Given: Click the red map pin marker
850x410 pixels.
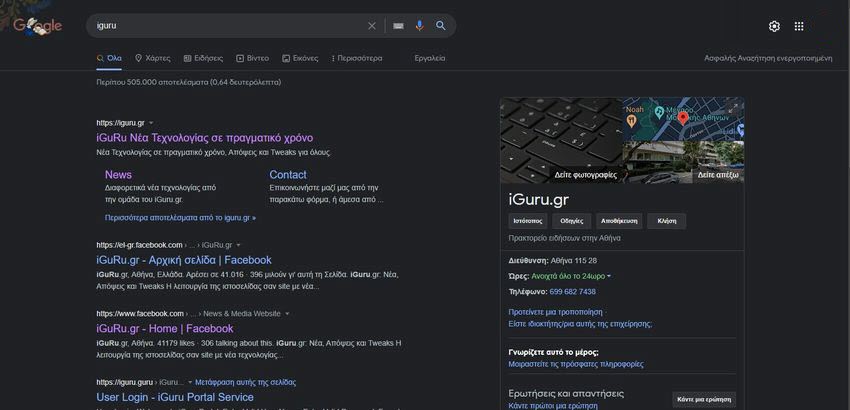Looking at the screenshot, I should point(683,118).
